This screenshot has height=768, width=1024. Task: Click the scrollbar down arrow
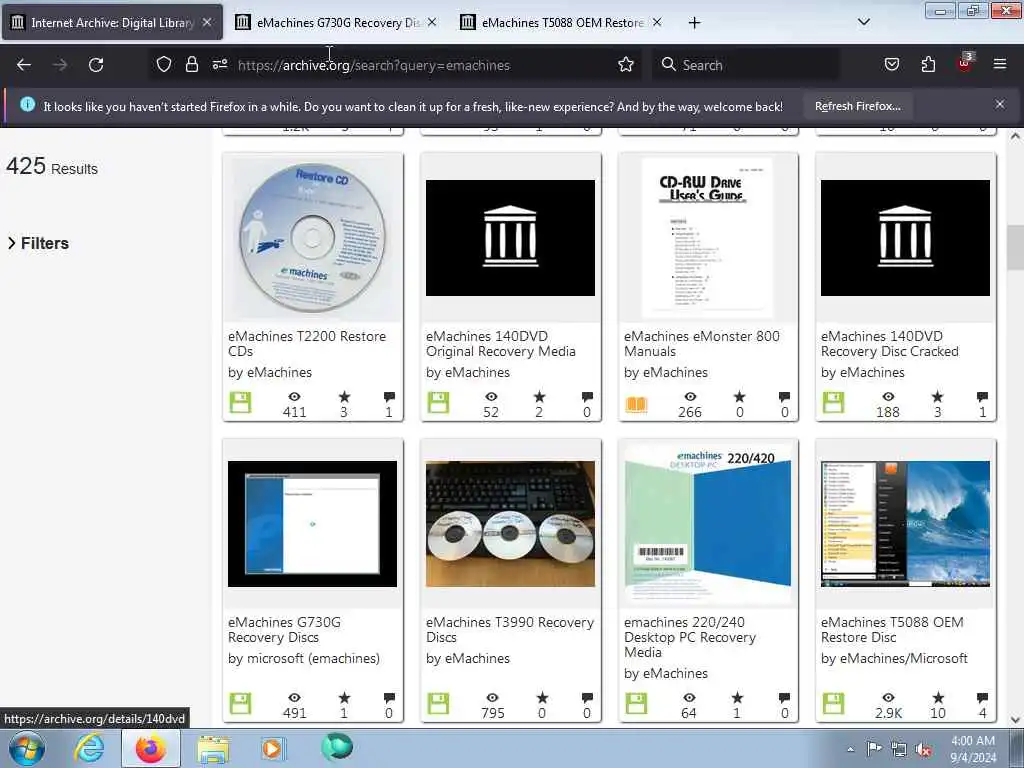tap(1015, 720)
